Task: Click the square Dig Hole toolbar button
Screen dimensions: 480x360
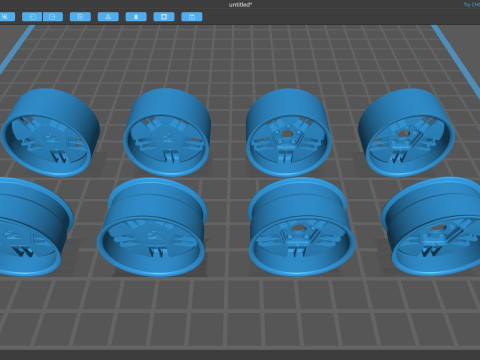Action: (164, 17)
